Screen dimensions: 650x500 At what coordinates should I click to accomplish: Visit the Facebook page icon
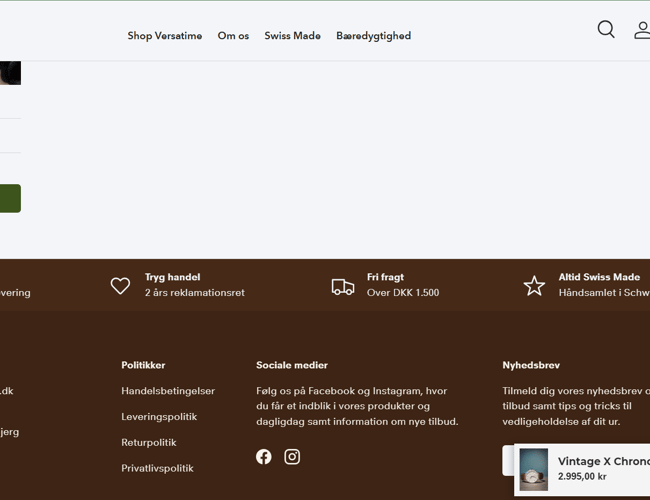tap(264, 456)
